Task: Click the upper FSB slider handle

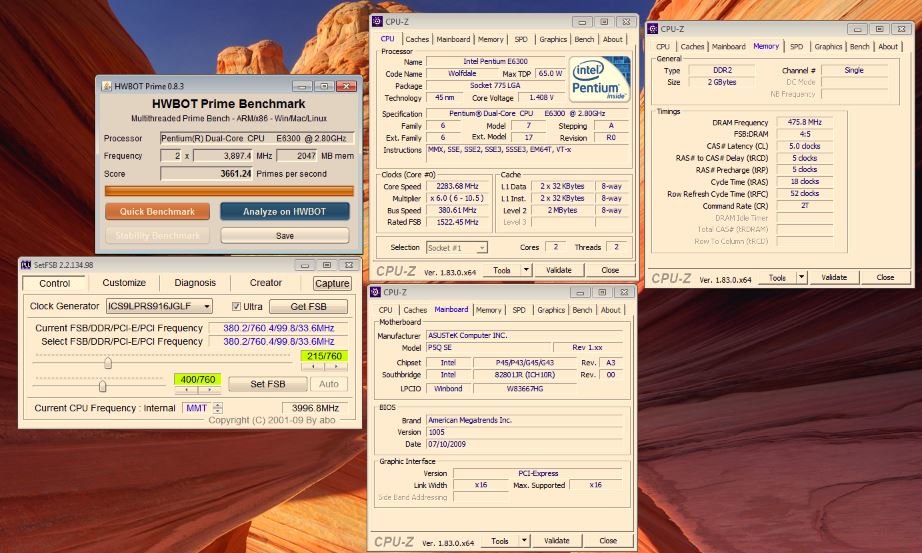Action: 108,363
